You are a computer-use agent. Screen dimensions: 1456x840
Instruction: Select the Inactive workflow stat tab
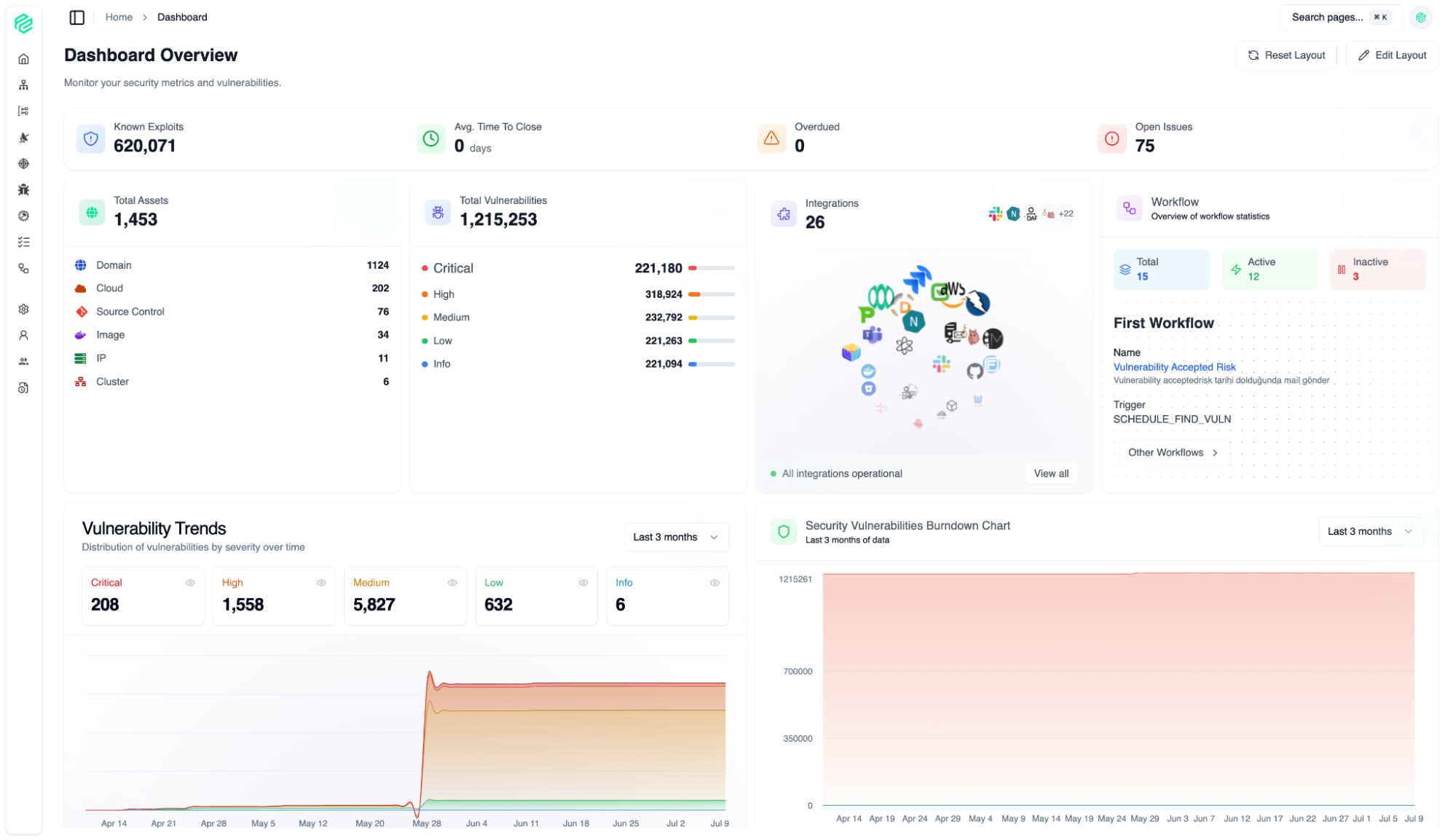pos(1377,269)
